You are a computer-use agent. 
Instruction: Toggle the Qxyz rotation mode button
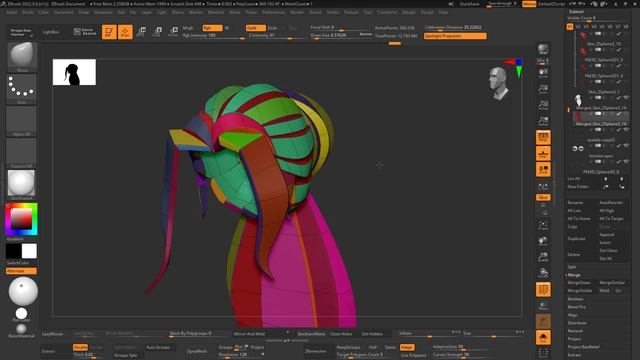pos(543,197)
